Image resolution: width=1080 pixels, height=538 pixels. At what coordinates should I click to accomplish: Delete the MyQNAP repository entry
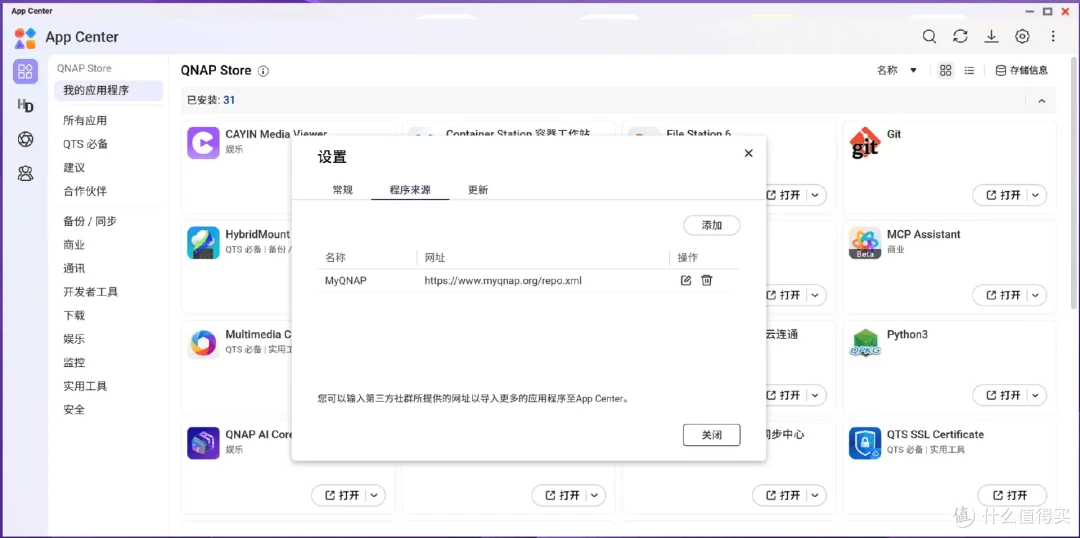pos(707,280)
